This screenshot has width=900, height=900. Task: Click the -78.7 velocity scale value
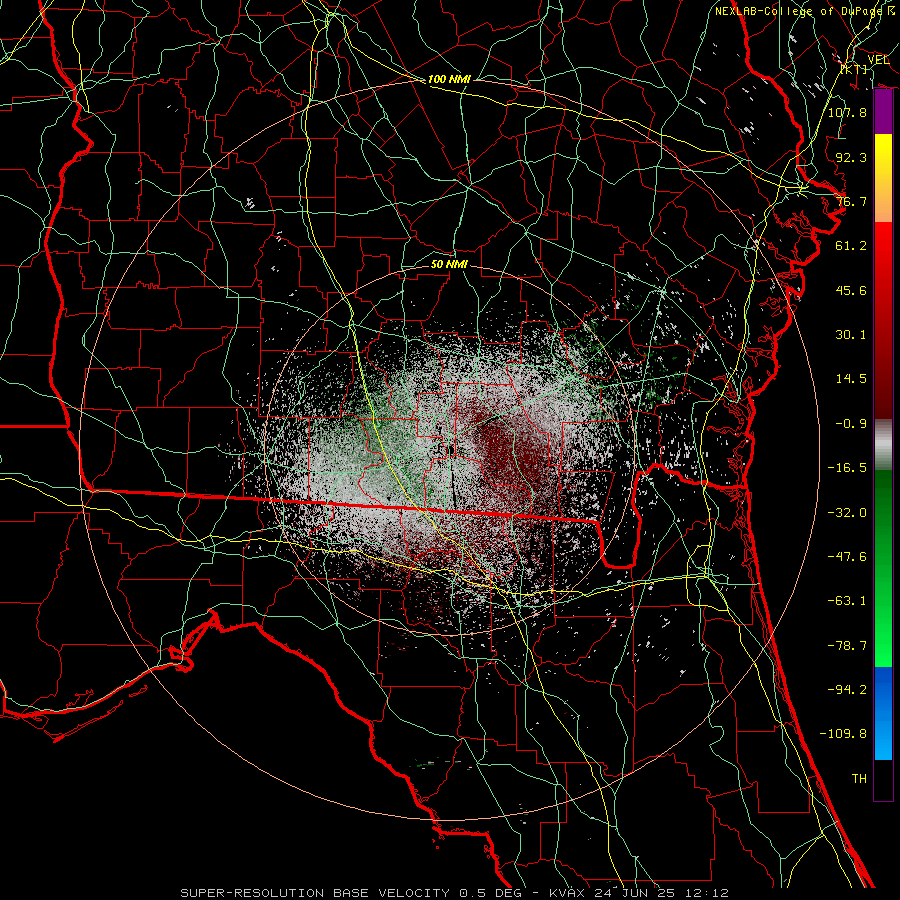click(847, 646)
